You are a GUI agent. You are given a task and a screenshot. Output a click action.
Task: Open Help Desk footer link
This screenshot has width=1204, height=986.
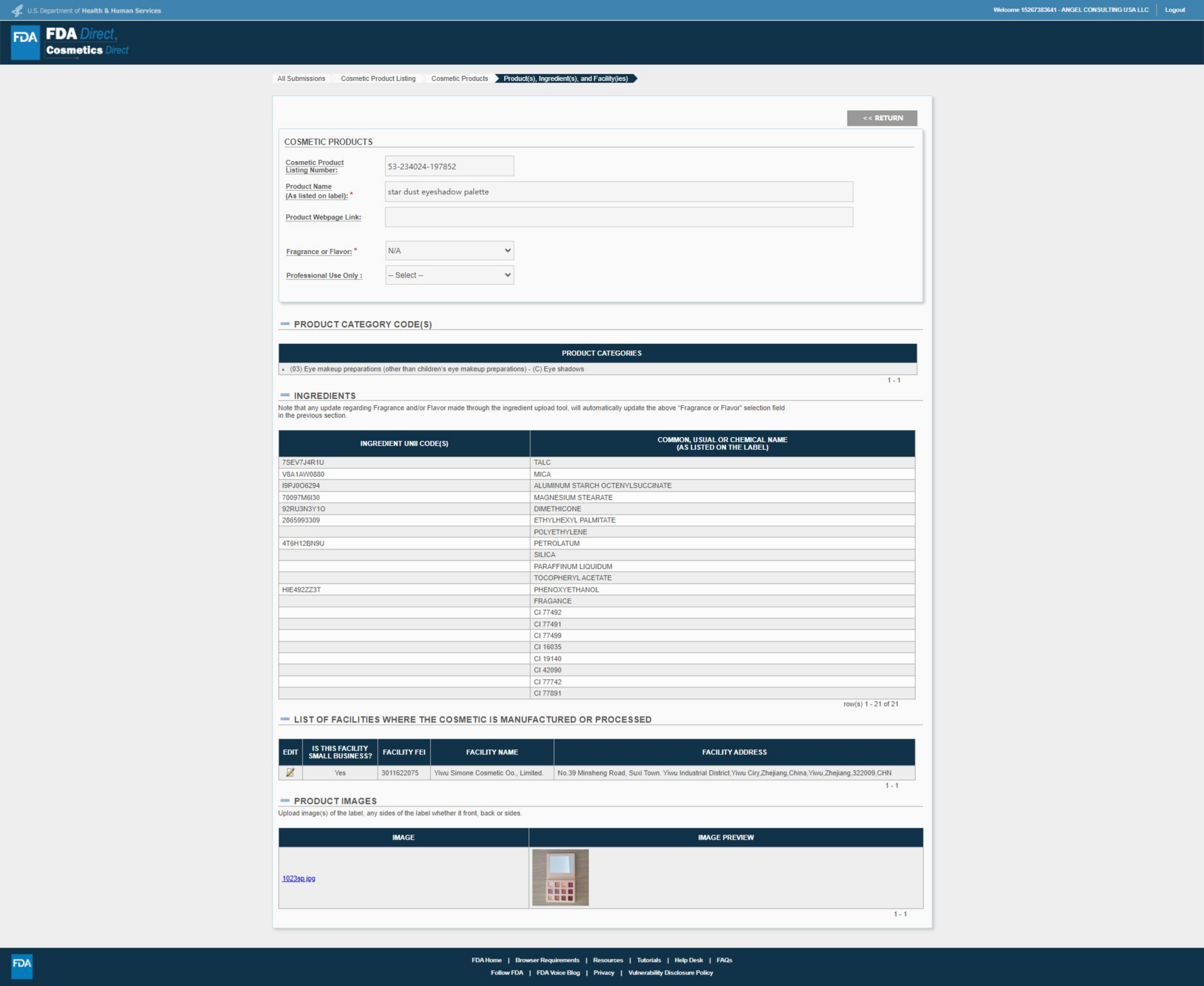pyautogui.click(x=688, y=960)
